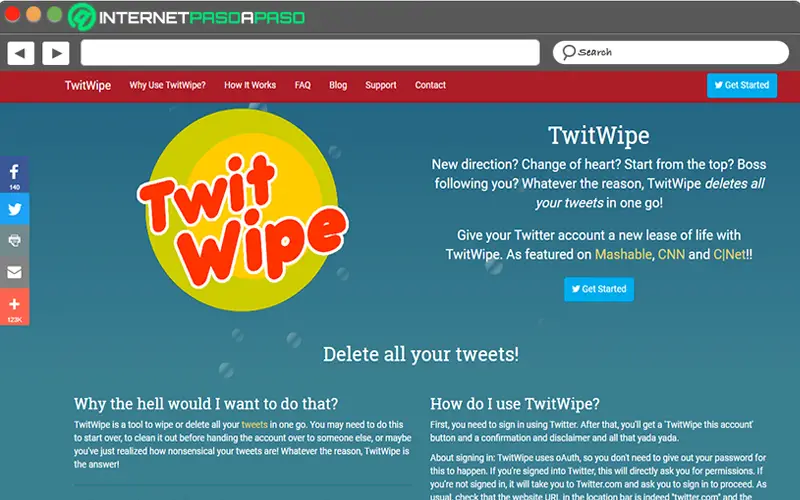
Task: Go back with the browser back arrow
Action: (x=21, y=53)
